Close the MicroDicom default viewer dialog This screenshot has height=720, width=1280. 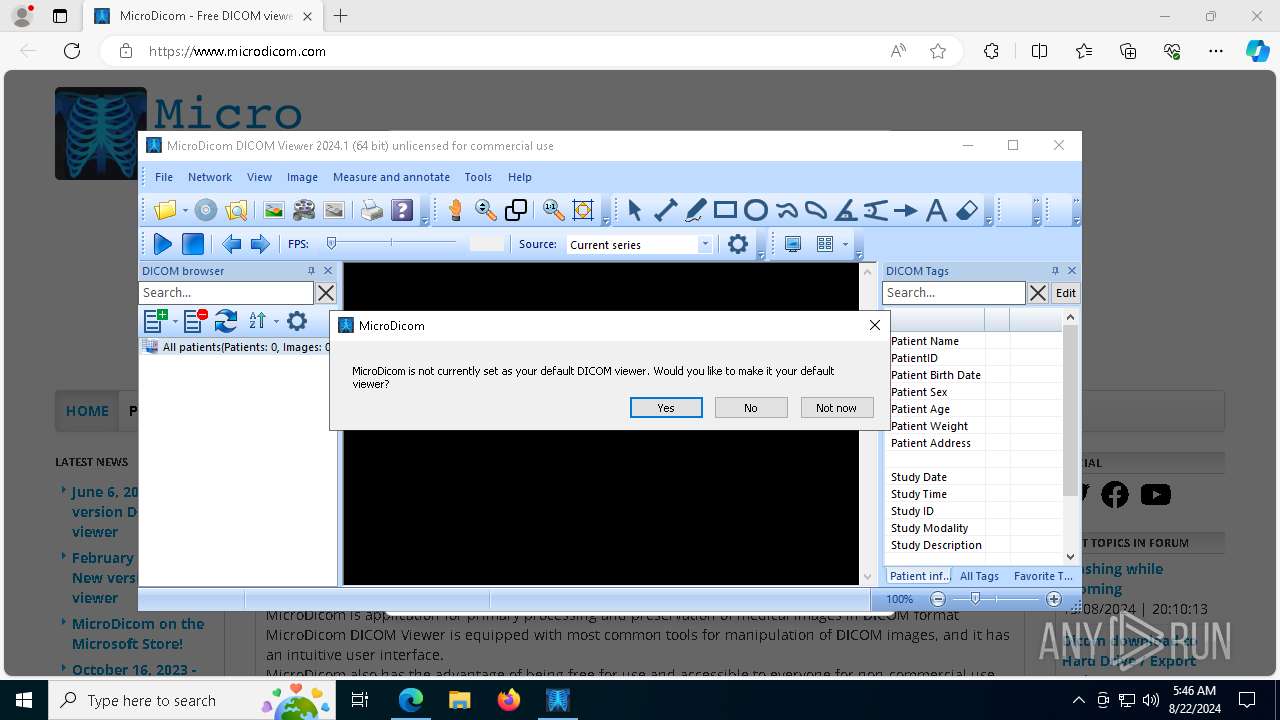[875, 325]
